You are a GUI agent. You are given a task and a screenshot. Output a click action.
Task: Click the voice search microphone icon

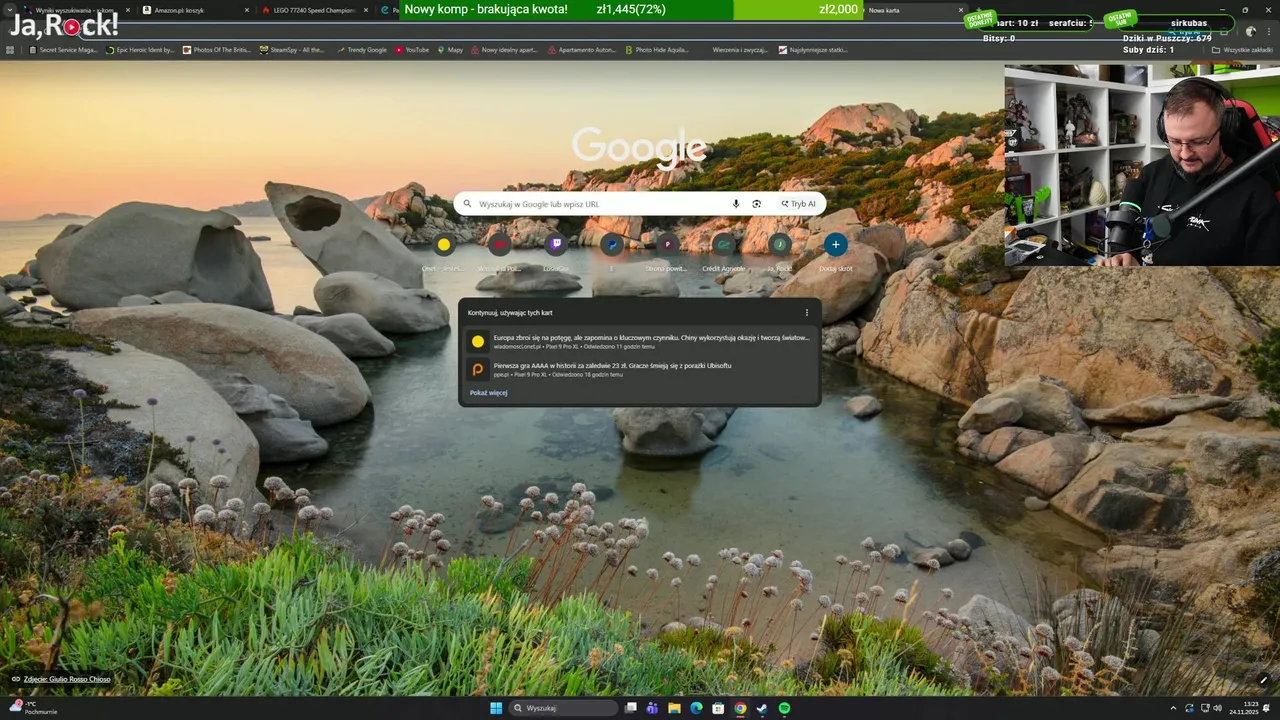[x=736, y=204]
